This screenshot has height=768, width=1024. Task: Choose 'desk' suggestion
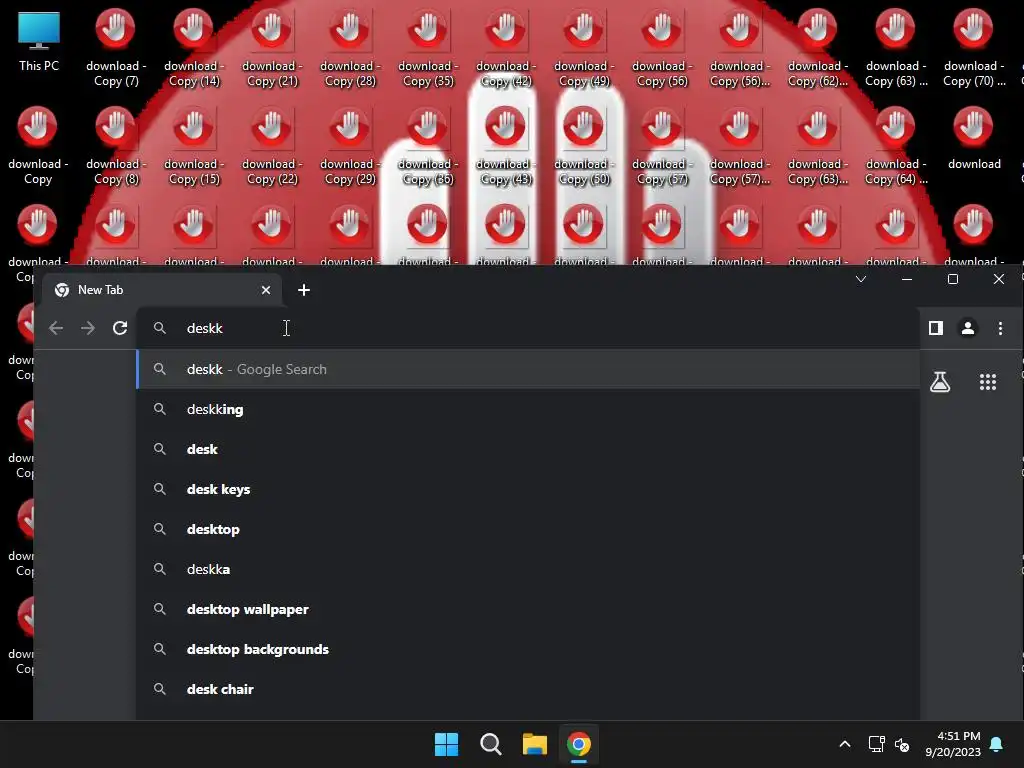(528, 449)
